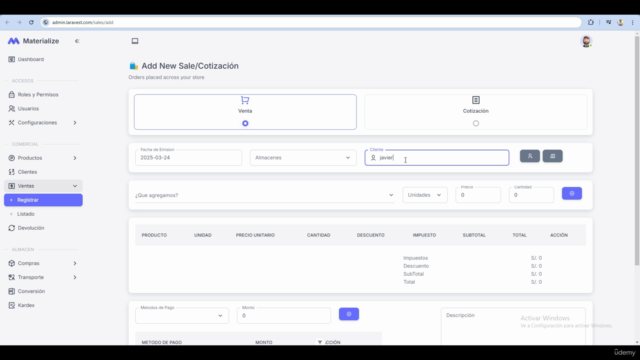Select the Registrar submenu item
The width and height of the screenshot is (640, 360).
[x=43, y=200]
